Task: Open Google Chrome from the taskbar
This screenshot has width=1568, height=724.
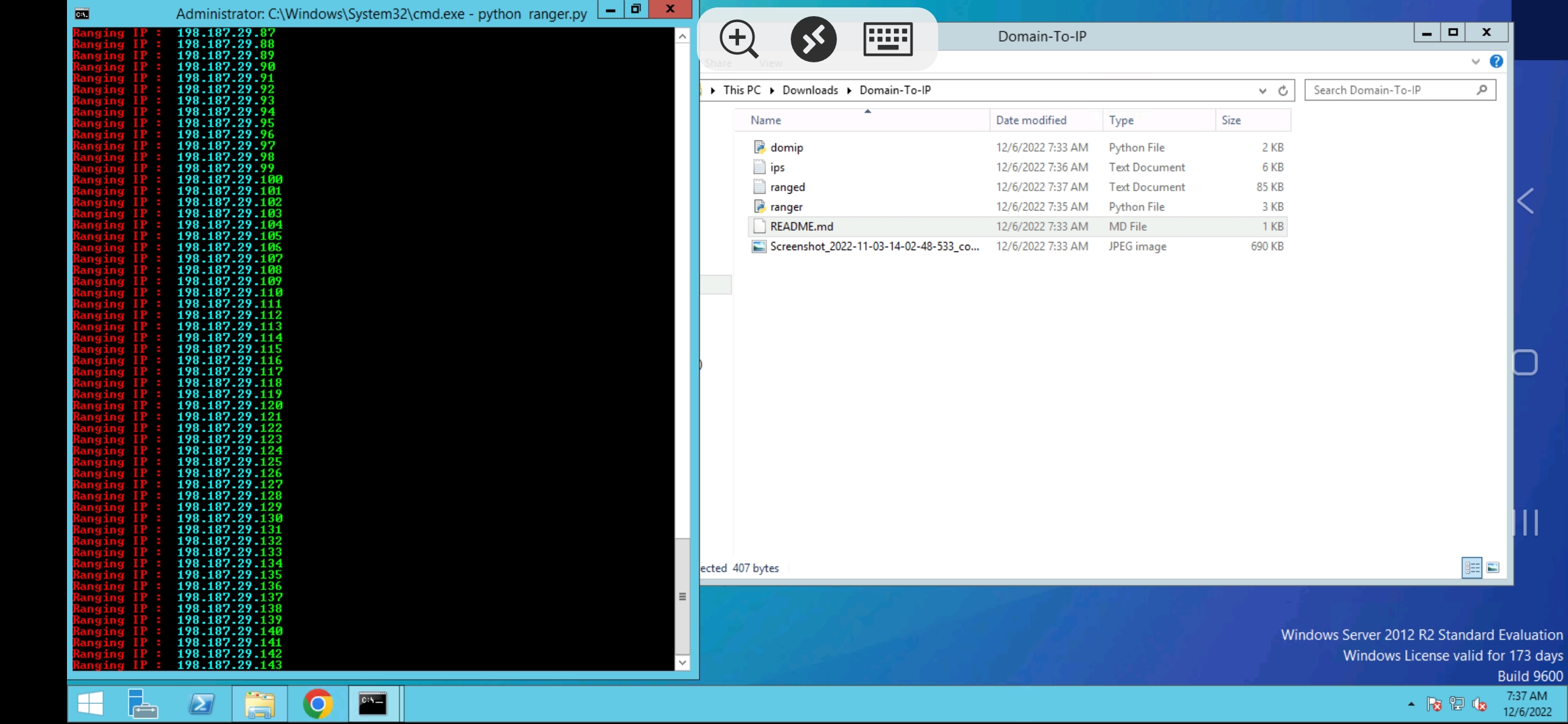Action: coord(318,704)
